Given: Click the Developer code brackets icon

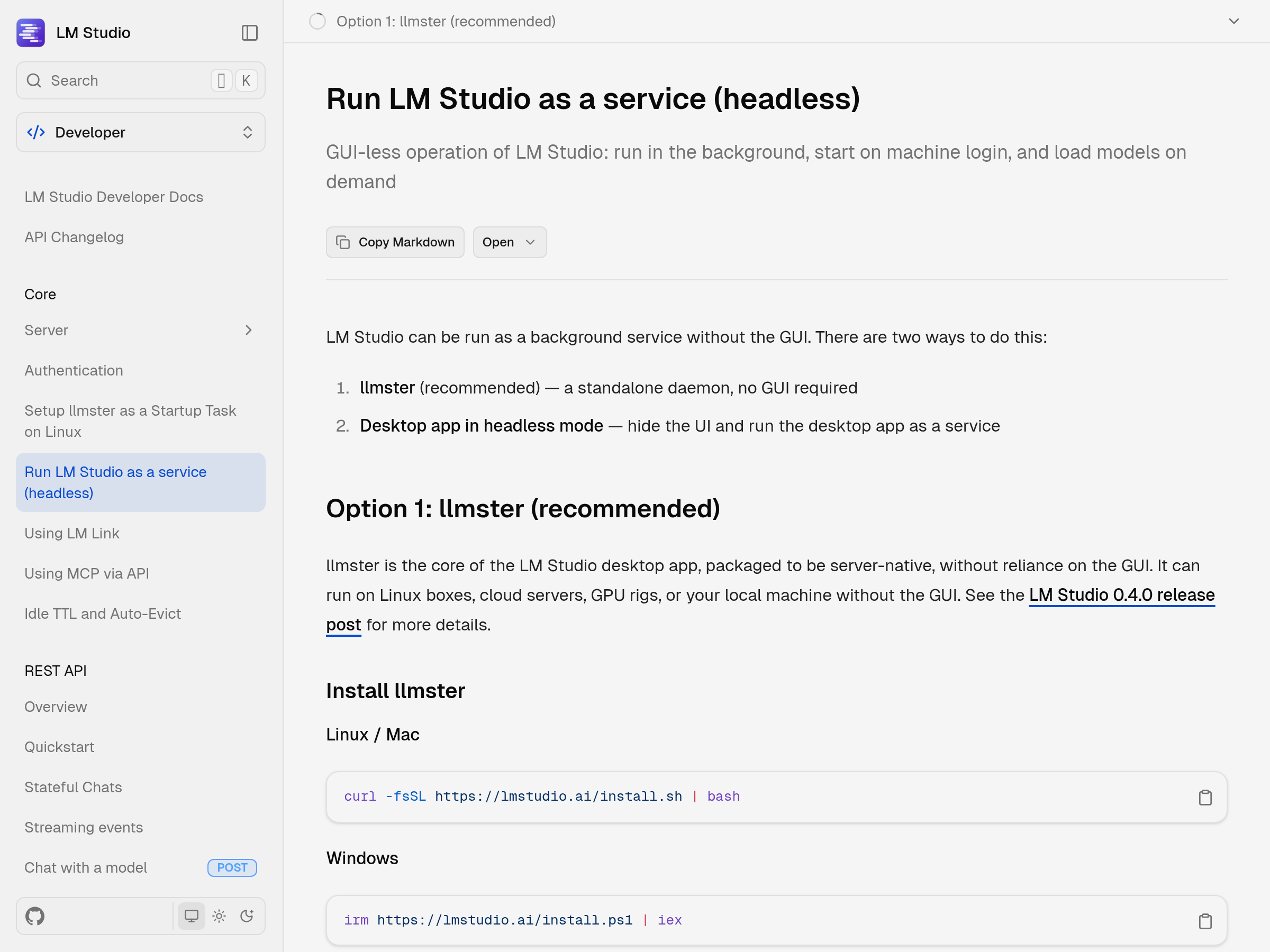Looking at the screenshot, I should (36, 133).
